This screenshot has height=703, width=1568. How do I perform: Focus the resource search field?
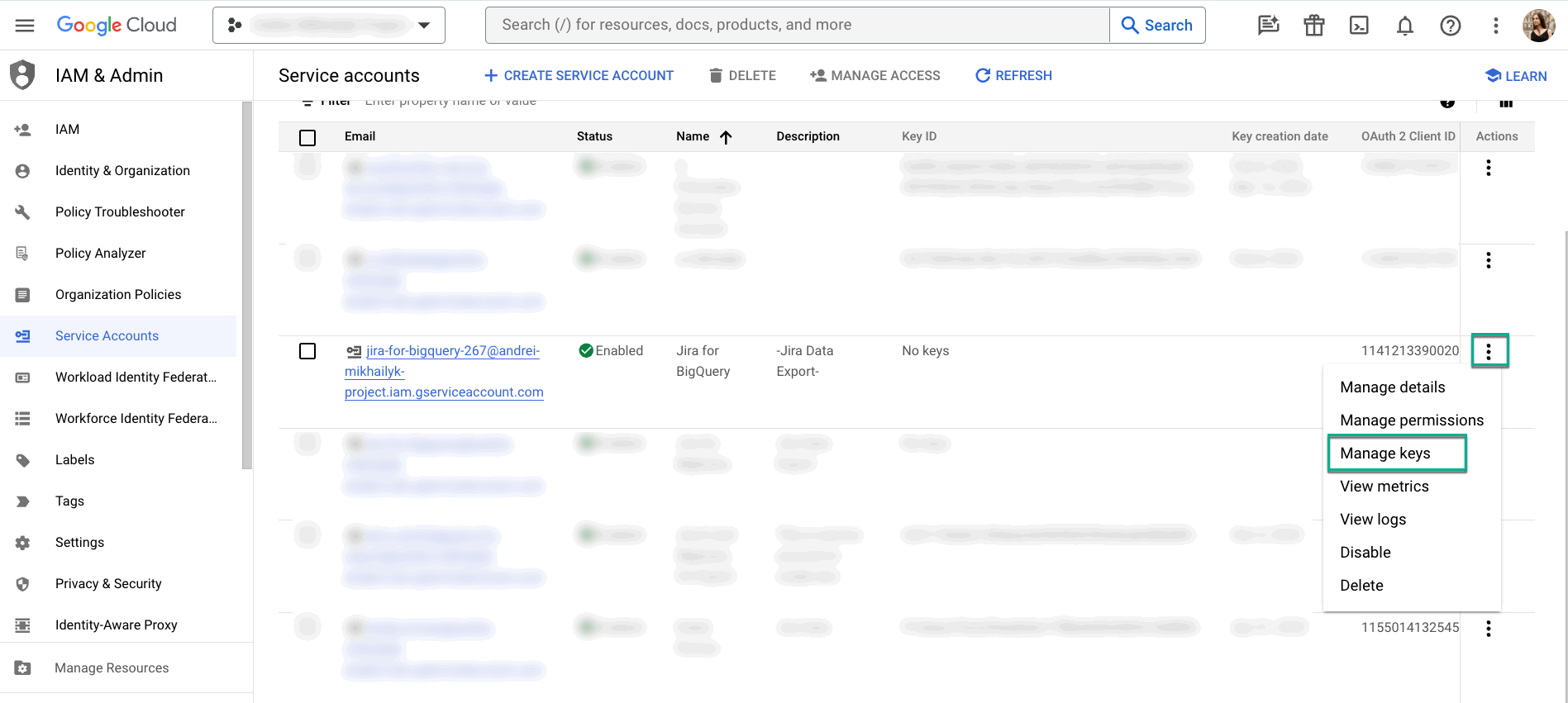[798, 25]
